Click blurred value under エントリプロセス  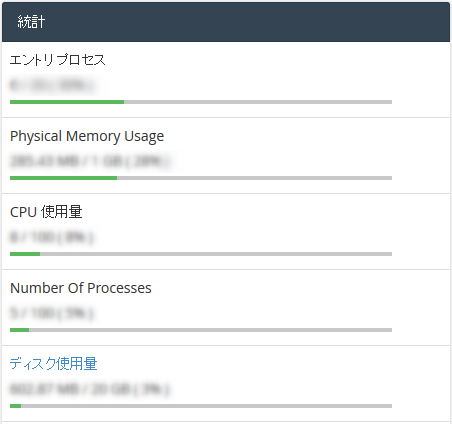52,85
